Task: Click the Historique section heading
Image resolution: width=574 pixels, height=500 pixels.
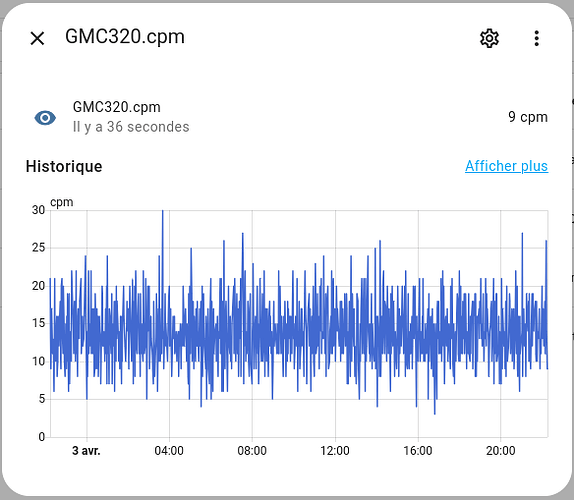Action: [64, 167]
